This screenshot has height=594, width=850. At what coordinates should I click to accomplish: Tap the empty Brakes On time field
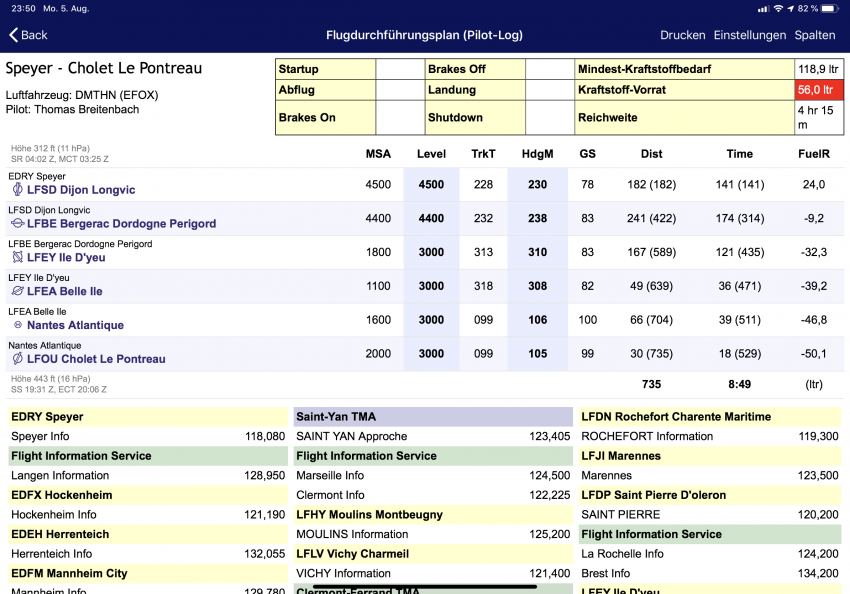pyautogui.click(x=400, y=118)
